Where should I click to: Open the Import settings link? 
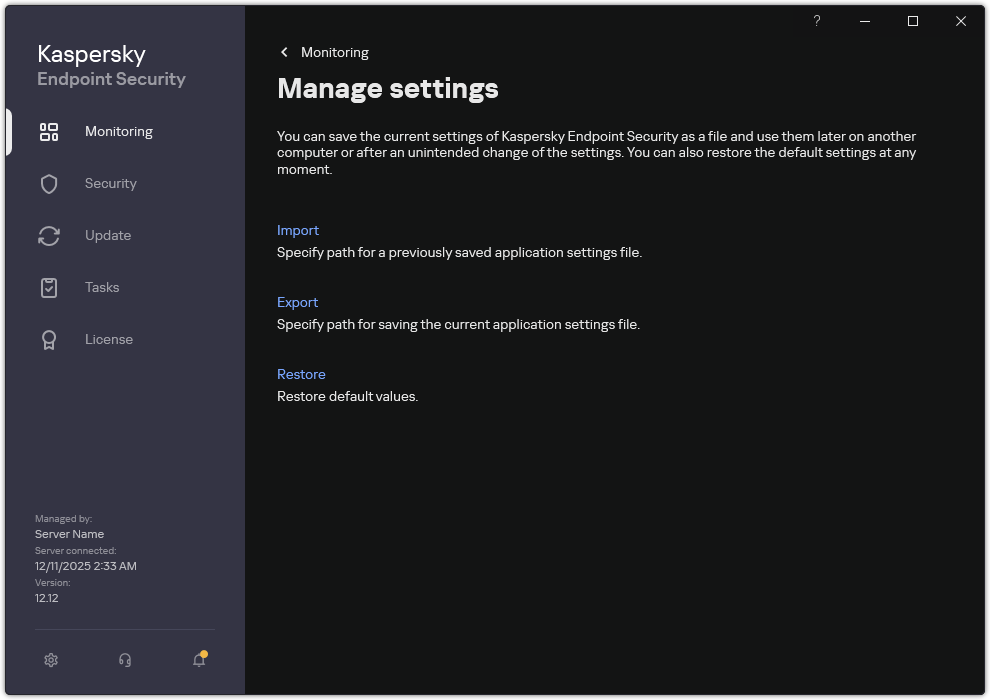click(x=298, y=230)
